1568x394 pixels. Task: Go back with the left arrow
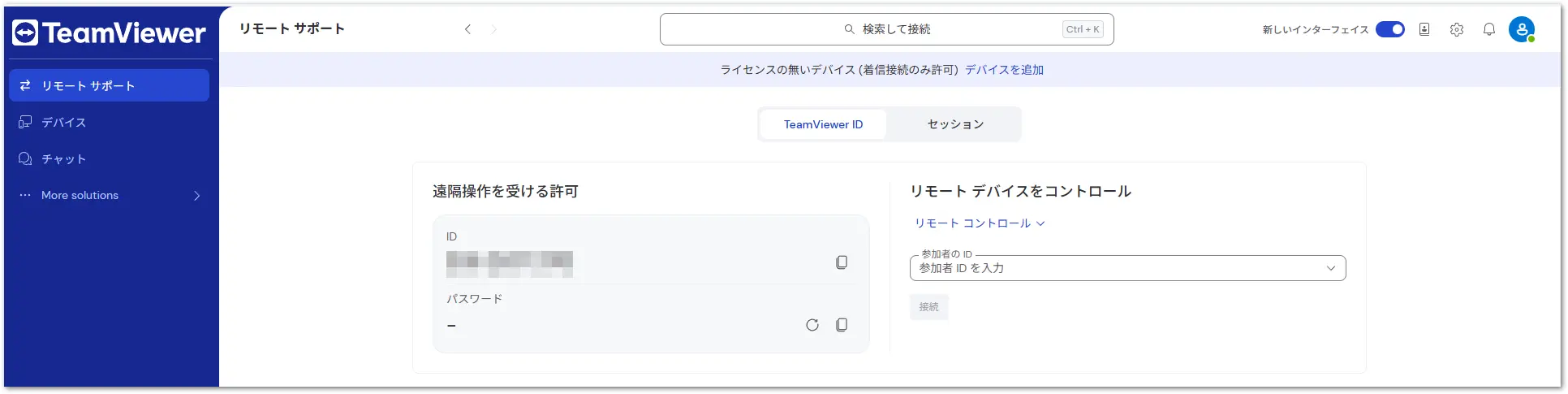point(467,29)
